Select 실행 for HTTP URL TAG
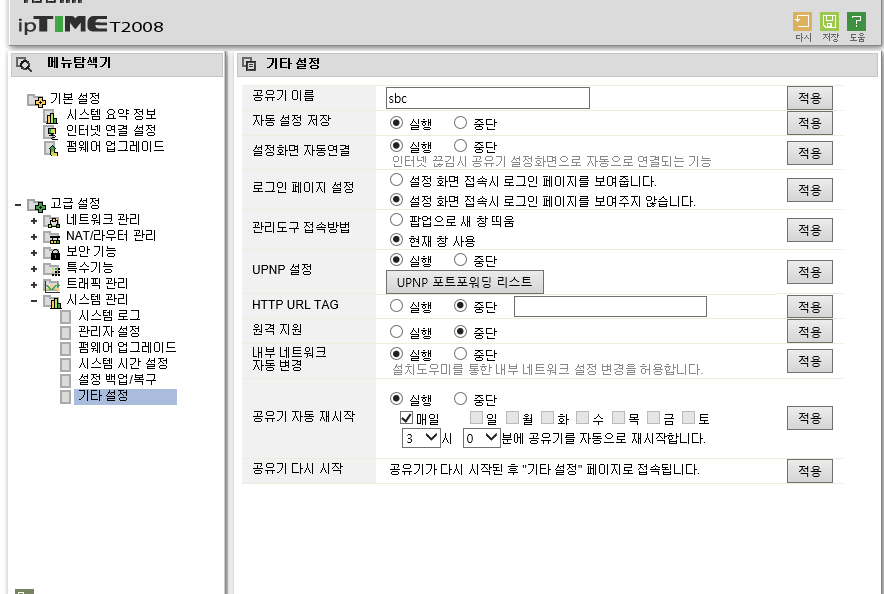 tap(396, 305)
